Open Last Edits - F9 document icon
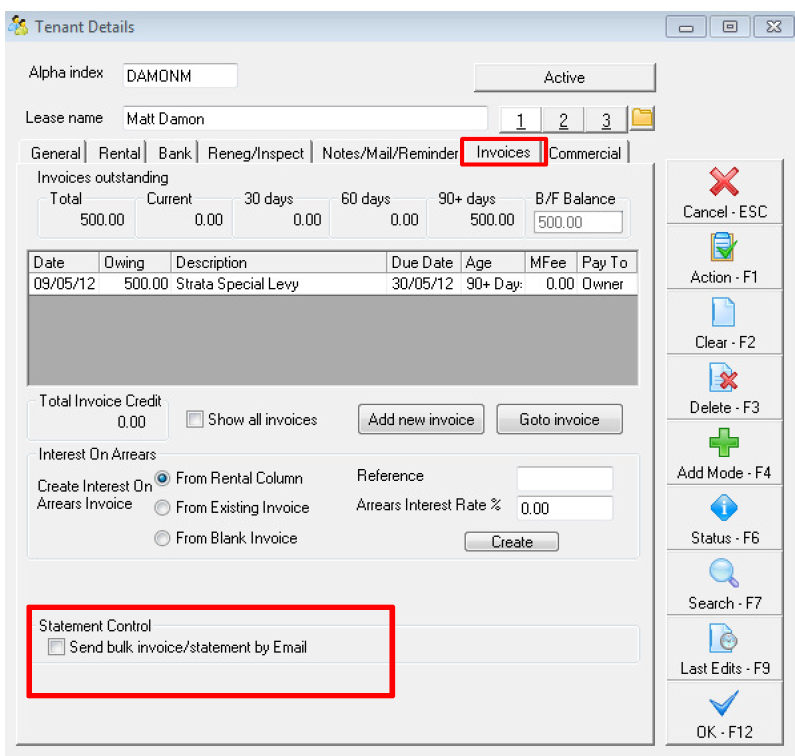The width and height of the screenshot is (795, 756). click(724, 638)
